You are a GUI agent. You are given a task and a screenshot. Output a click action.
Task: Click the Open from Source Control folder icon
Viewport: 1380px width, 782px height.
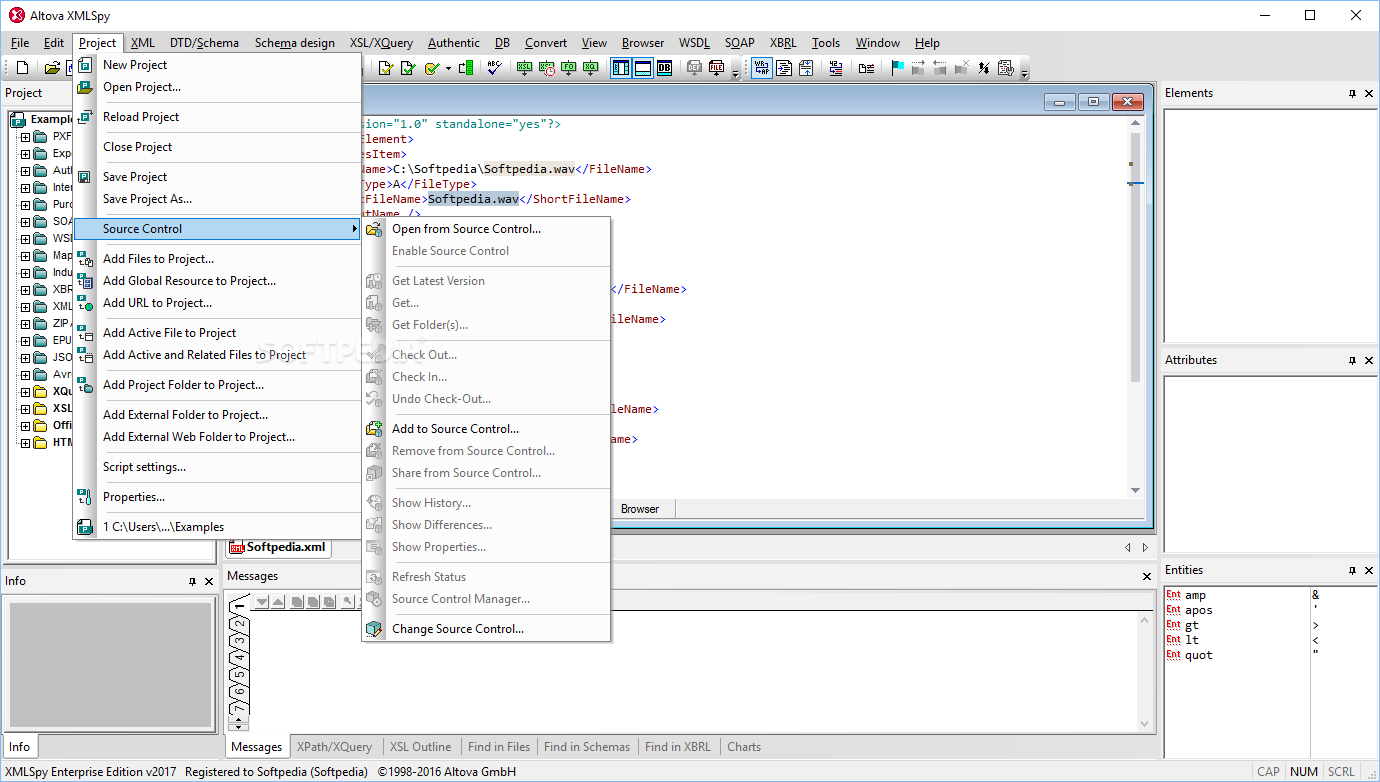(x=374, y=229)
